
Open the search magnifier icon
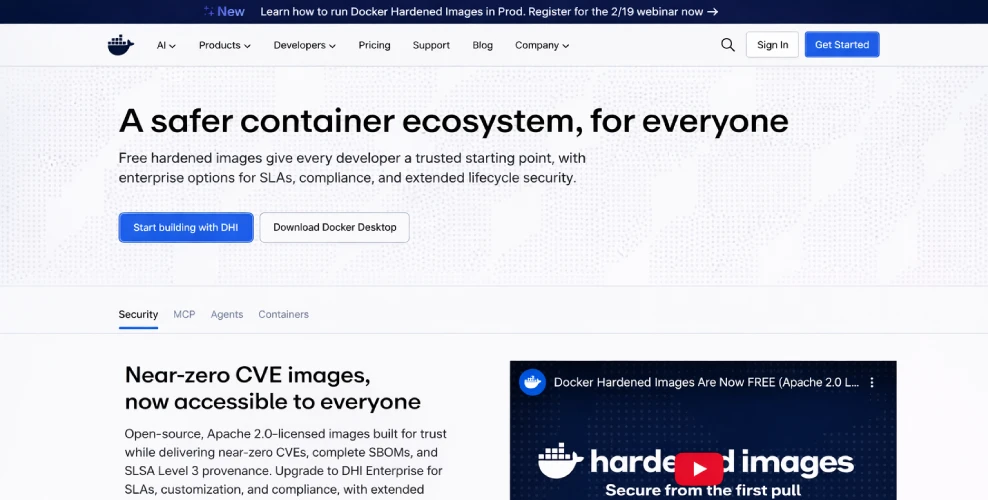pos(728,45)
